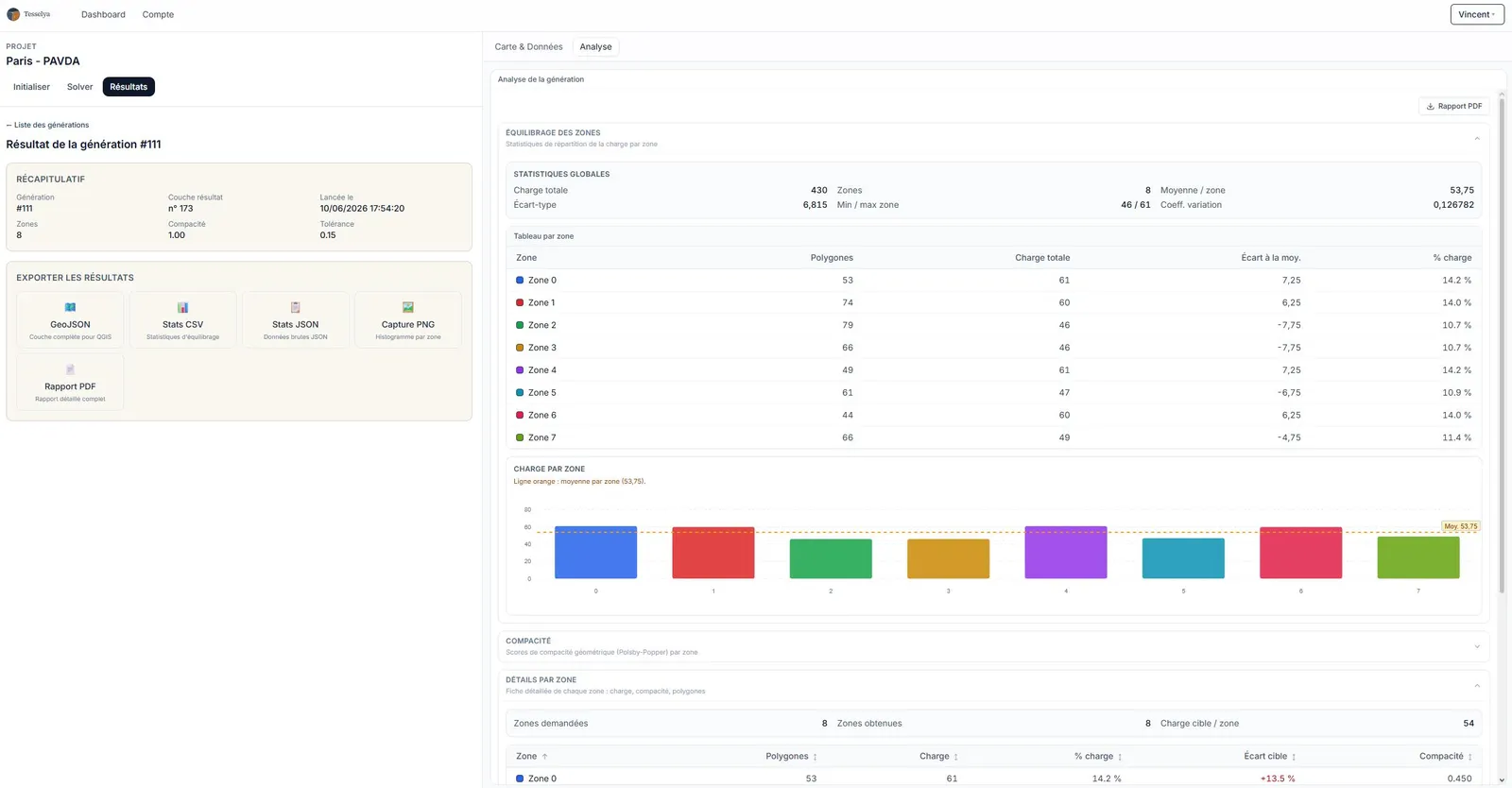The height and width of the screenshot is (788, 1512).
Task: Click the blue Zone 0 color swatch
Action: 520,281
